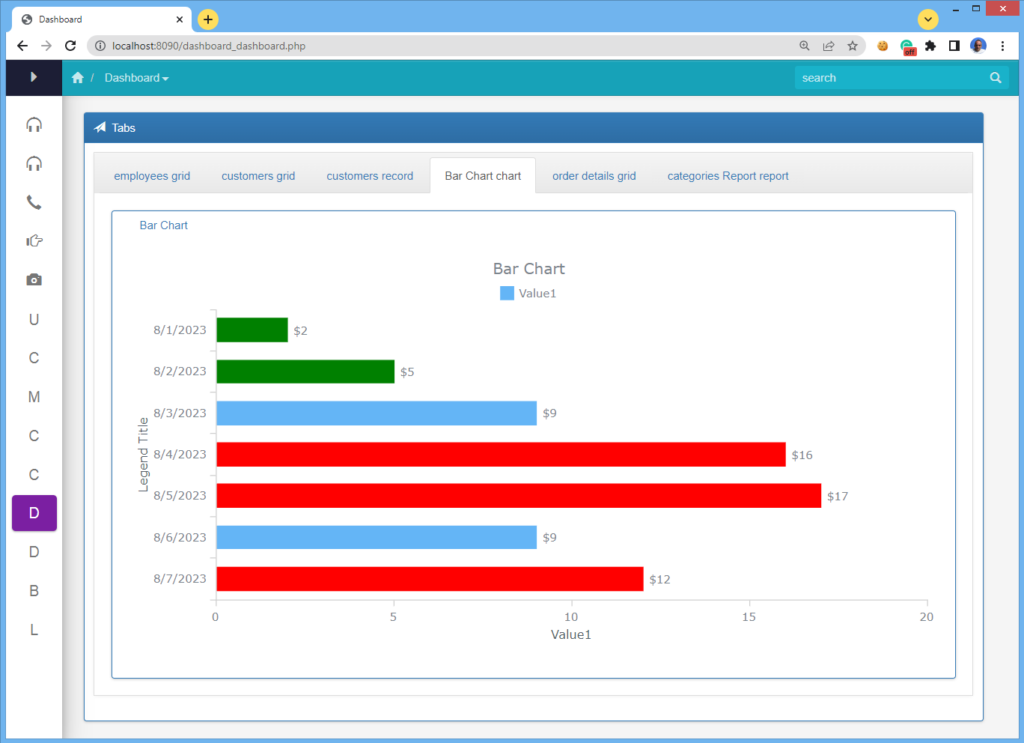
Task: Click the bookmark star in the address bar
Action: point(851,46)
